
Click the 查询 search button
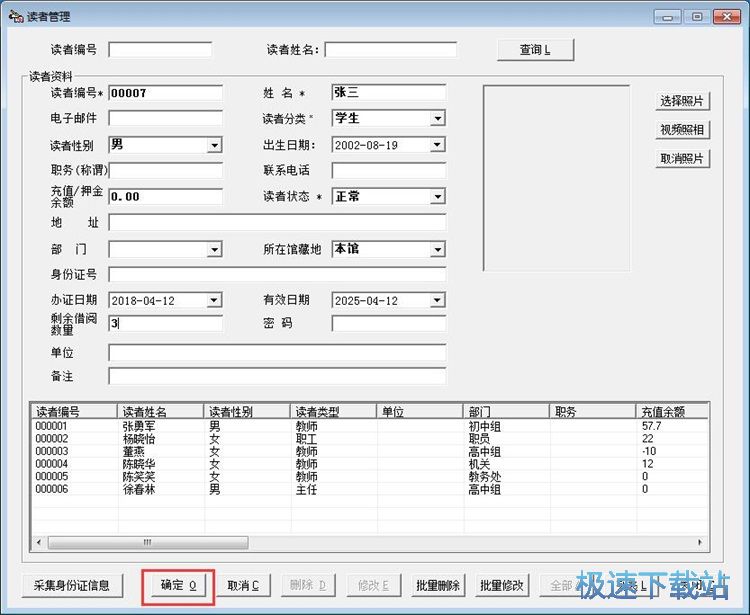535,50
